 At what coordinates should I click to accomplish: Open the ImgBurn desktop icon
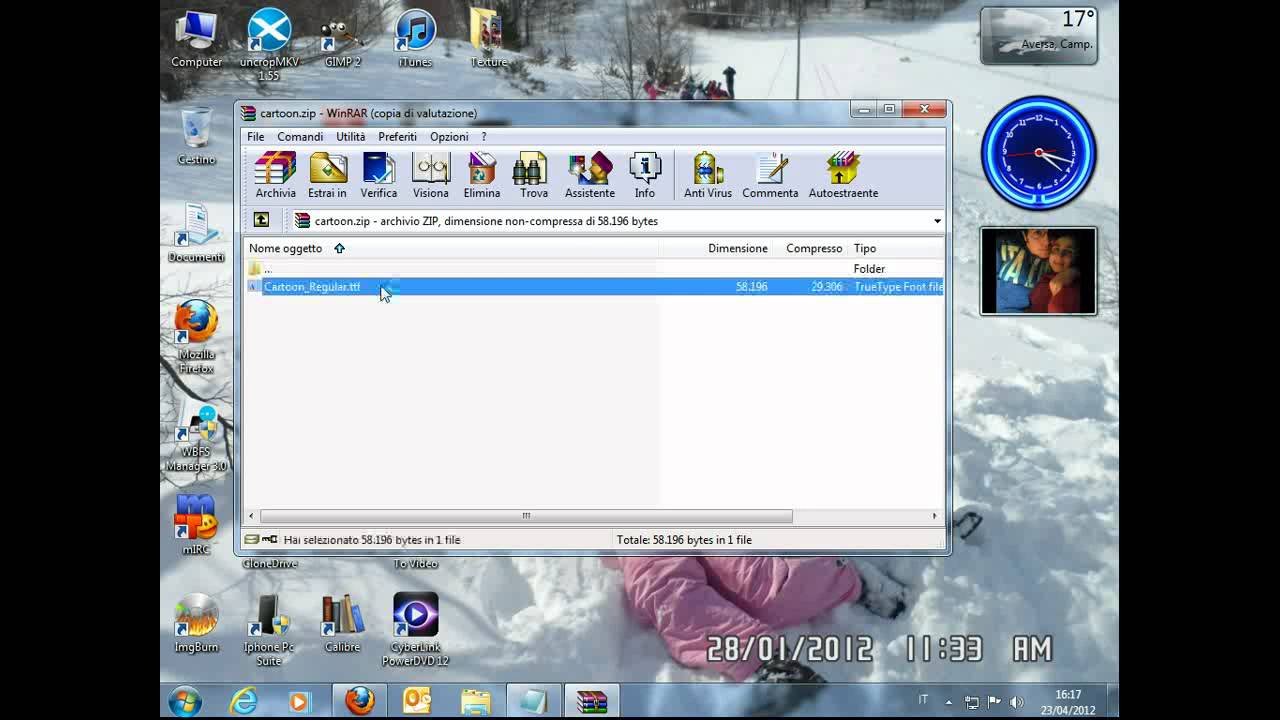tap(196, 623)
